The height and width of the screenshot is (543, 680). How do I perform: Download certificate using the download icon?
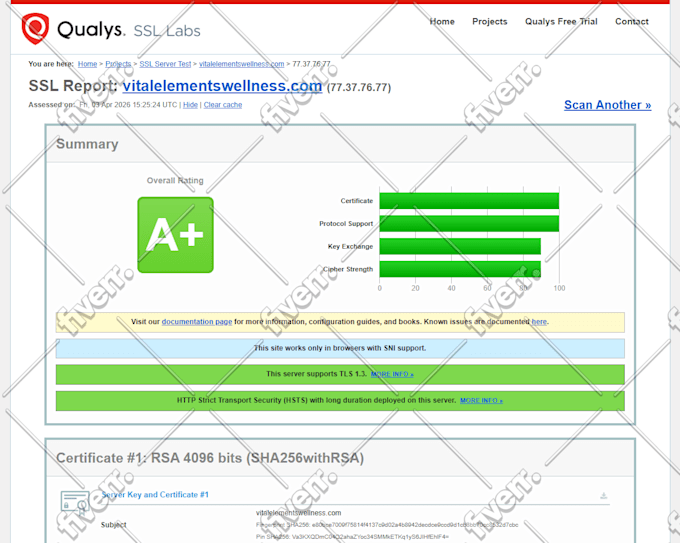(x=604, y=496)
